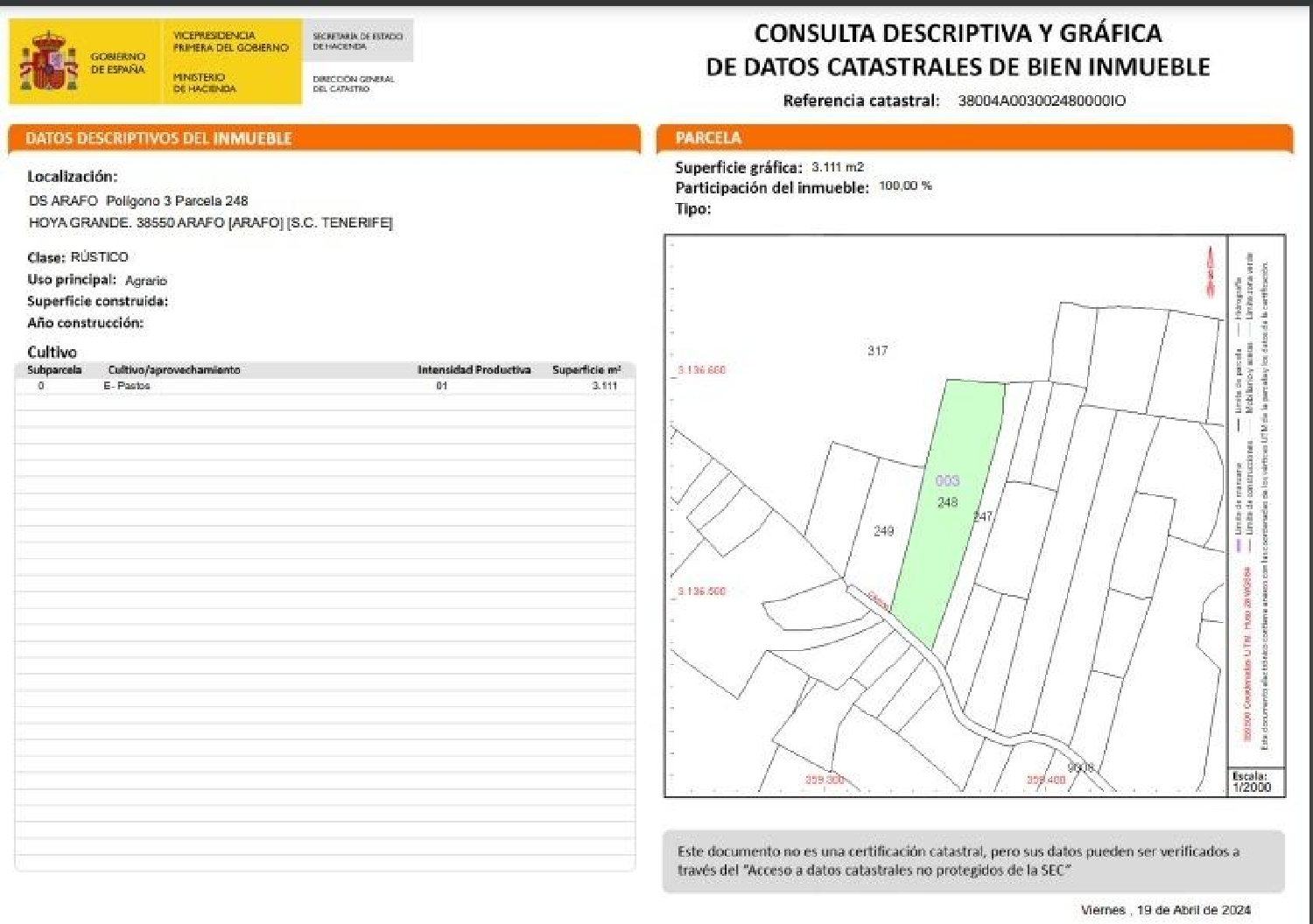Click the 'Cultivo' section heading
The width and height of the screenshot is (1313, 924).
pos(52,352)
